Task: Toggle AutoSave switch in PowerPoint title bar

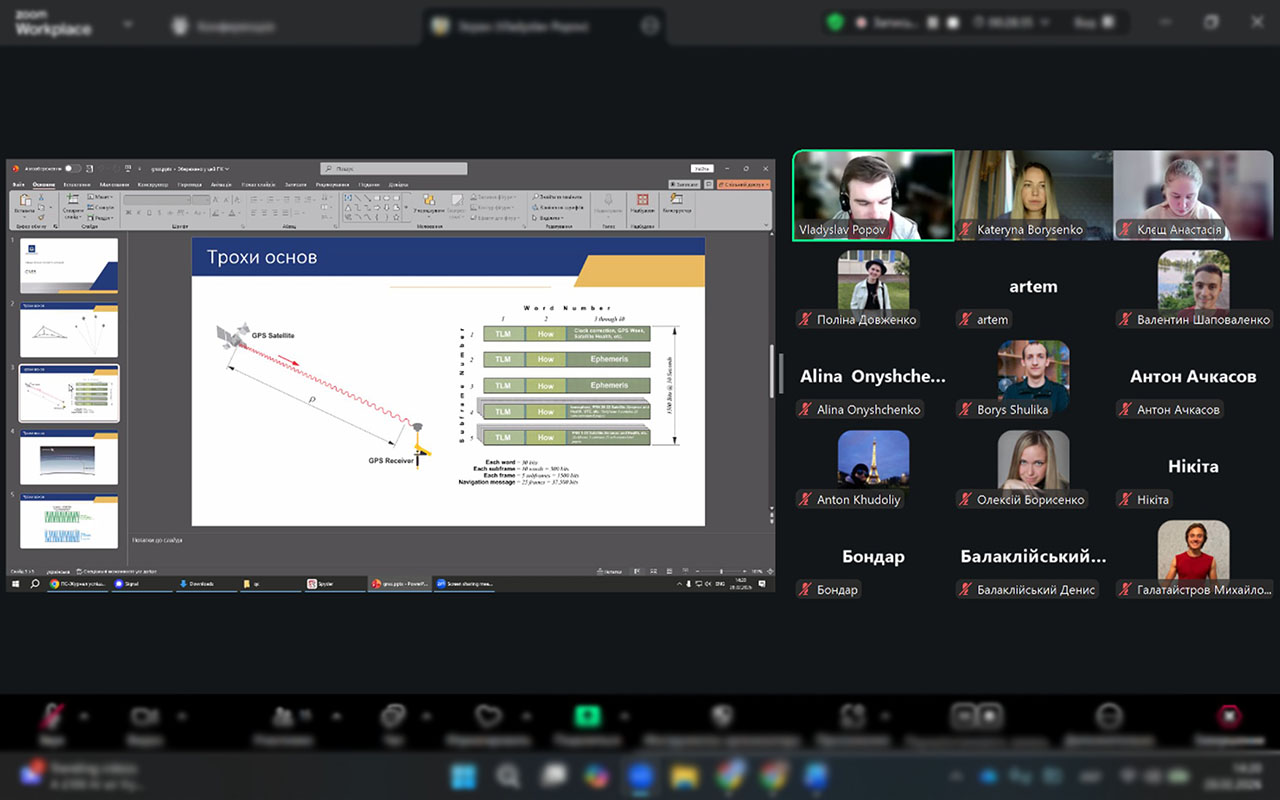Action: click(72, 169)
